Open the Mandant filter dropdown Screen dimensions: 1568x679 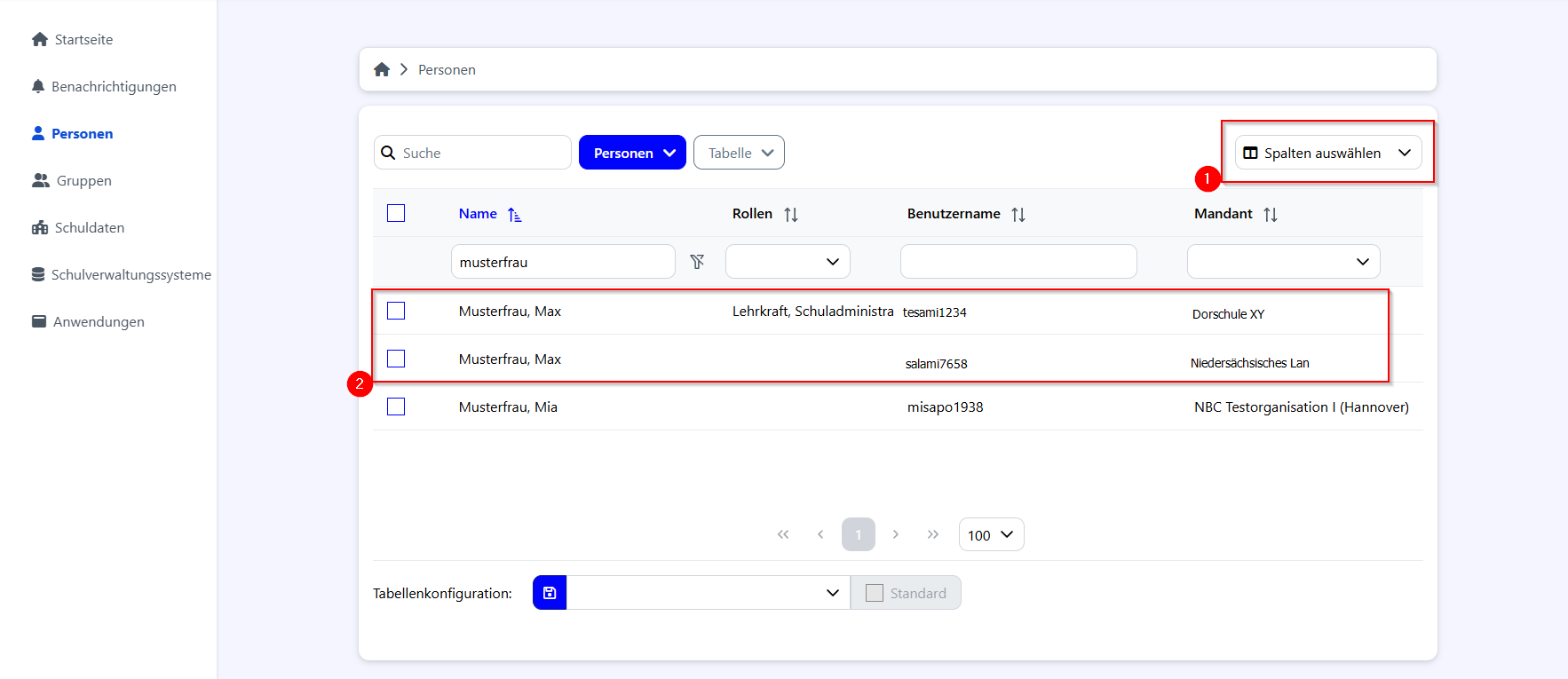click(x=1283, y=262)
